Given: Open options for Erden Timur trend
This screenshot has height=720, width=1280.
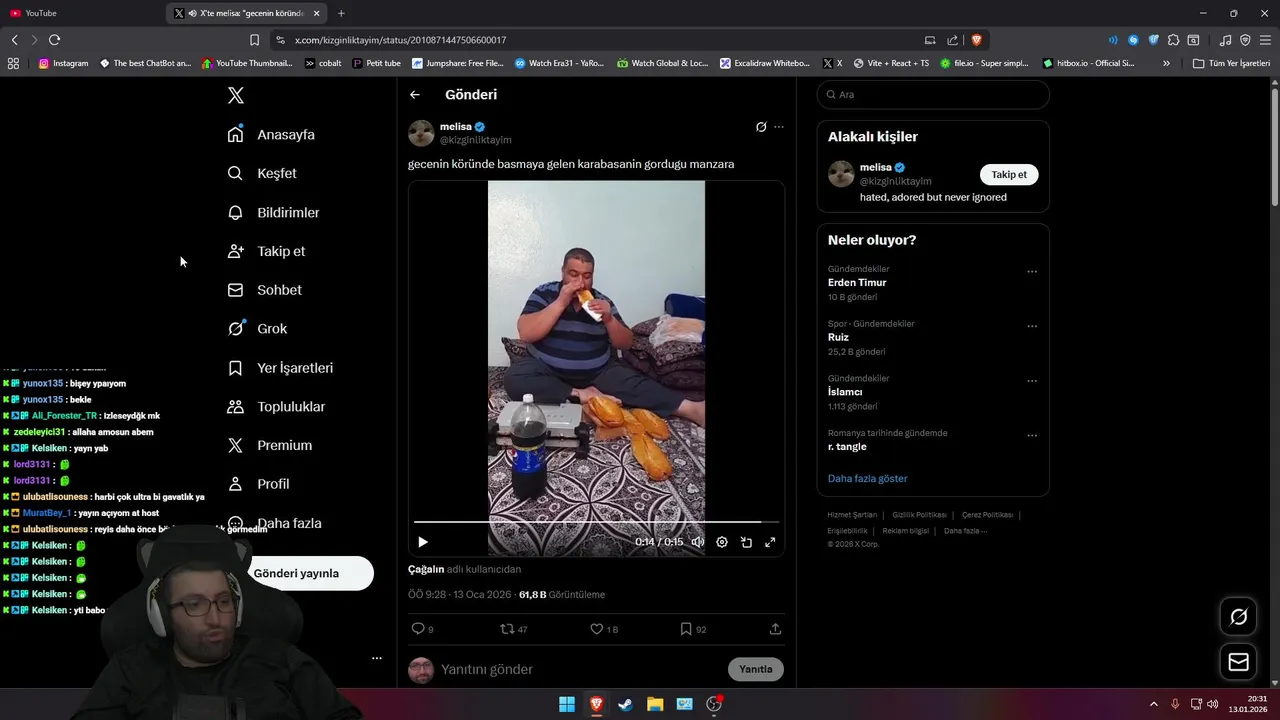Looking at the screenshot, I should [1032, 271].
